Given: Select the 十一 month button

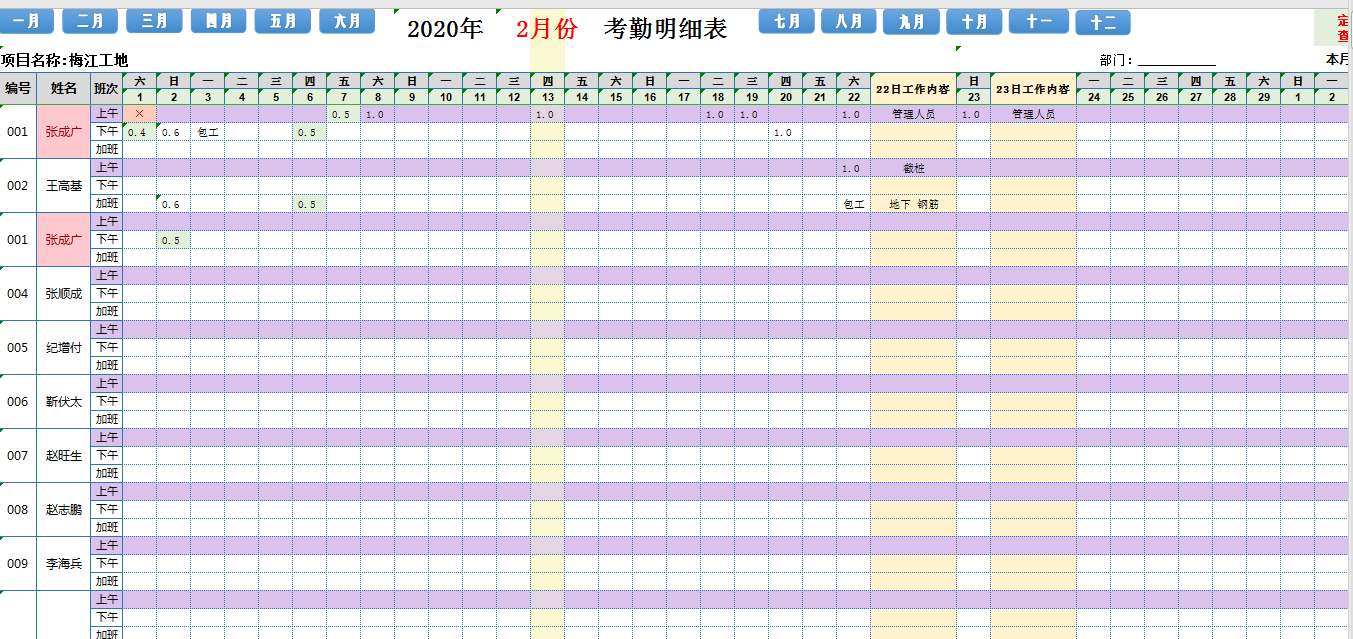Looking at the screenshot, I should tap(1038, 19).
